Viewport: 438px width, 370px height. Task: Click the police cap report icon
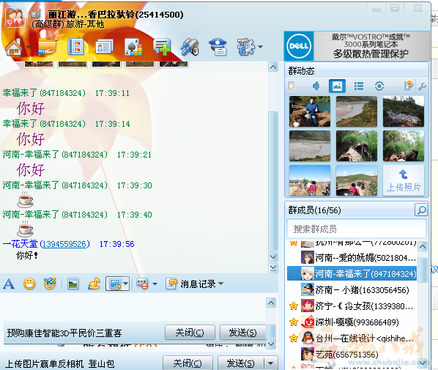(218, 47)
